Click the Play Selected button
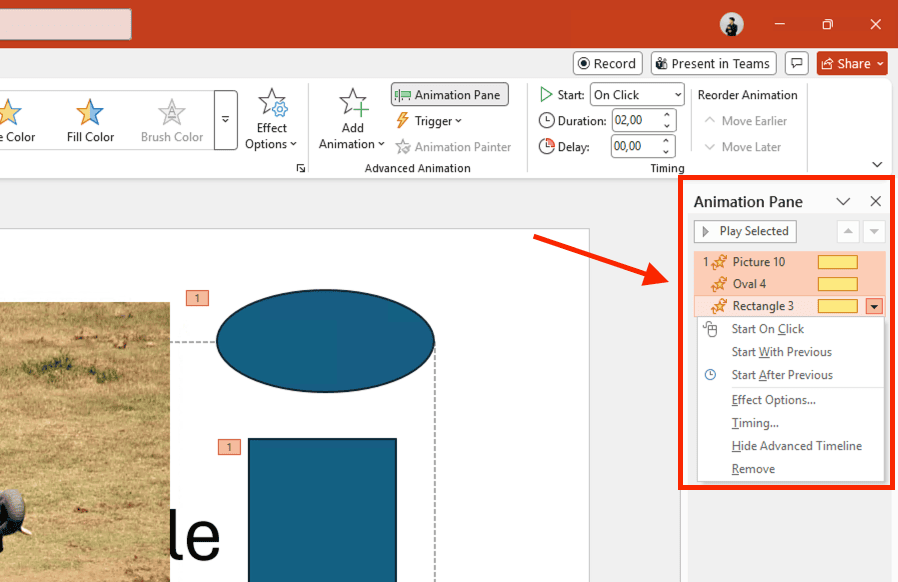This screenshot has width=898, height=582. [745, 231]
